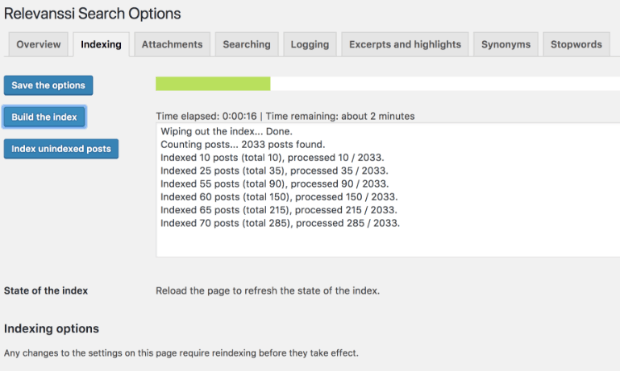Open the Attachments tab

[x=172, y=44]
